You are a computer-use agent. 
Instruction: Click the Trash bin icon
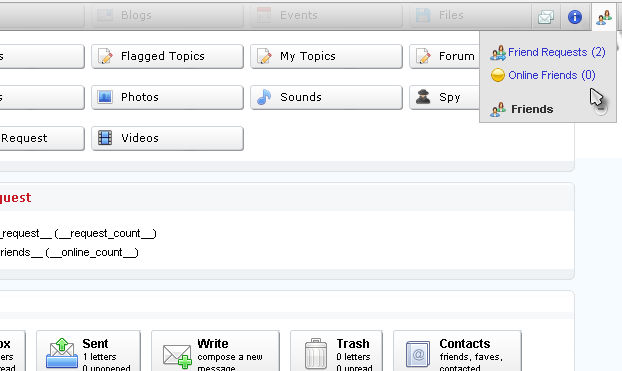pos(316,354)
